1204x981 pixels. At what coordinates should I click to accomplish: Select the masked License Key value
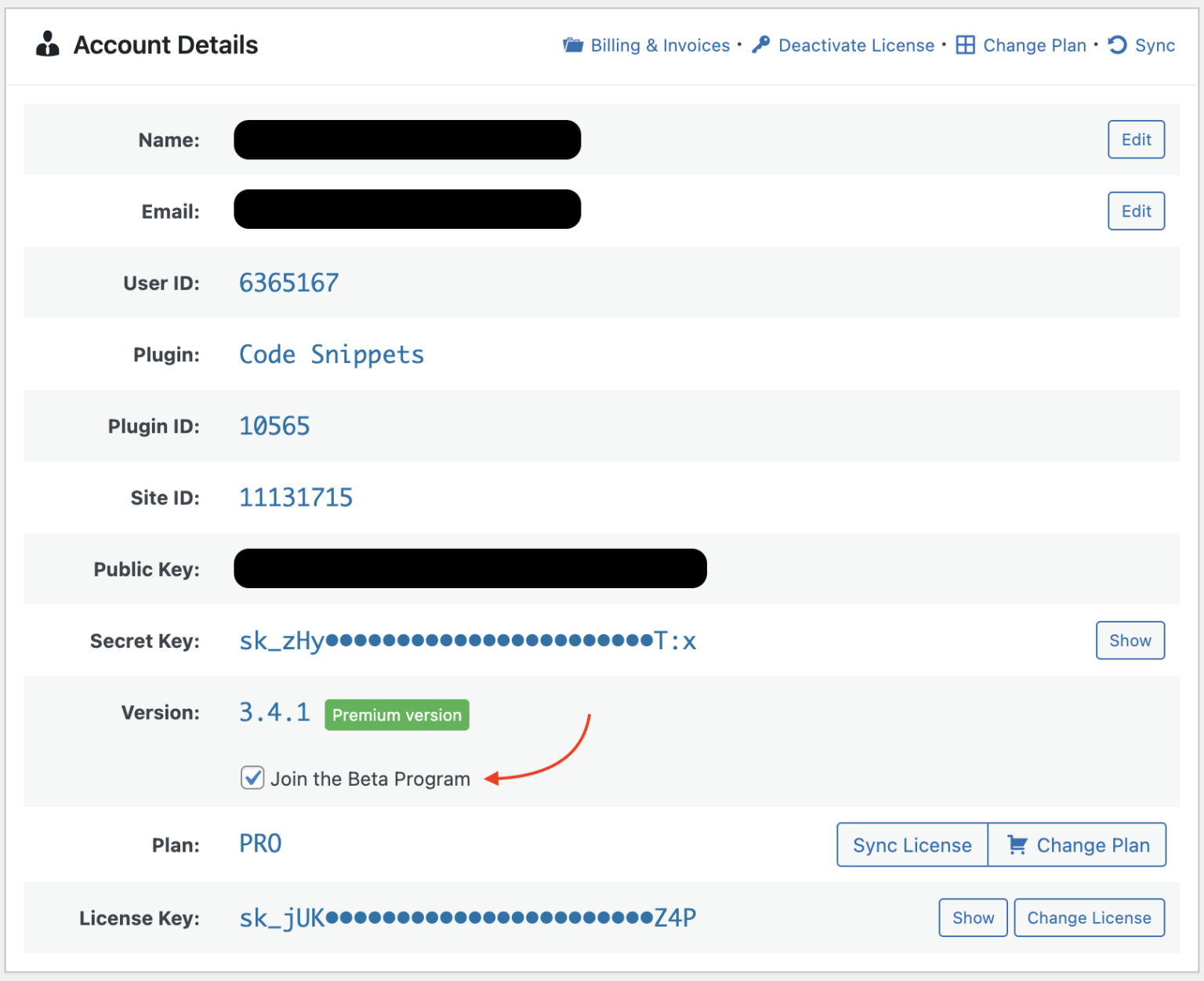coord(468,917)
